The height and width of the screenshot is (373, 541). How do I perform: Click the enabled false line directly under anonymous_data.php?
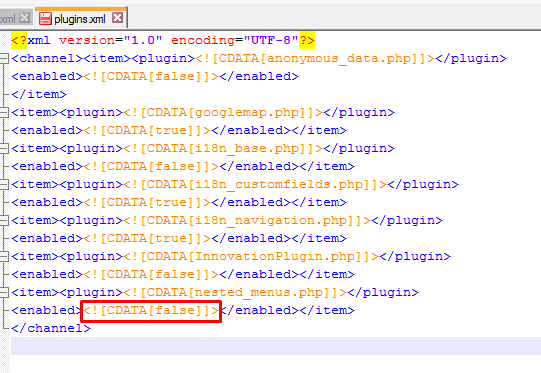[x=155, y=76]
